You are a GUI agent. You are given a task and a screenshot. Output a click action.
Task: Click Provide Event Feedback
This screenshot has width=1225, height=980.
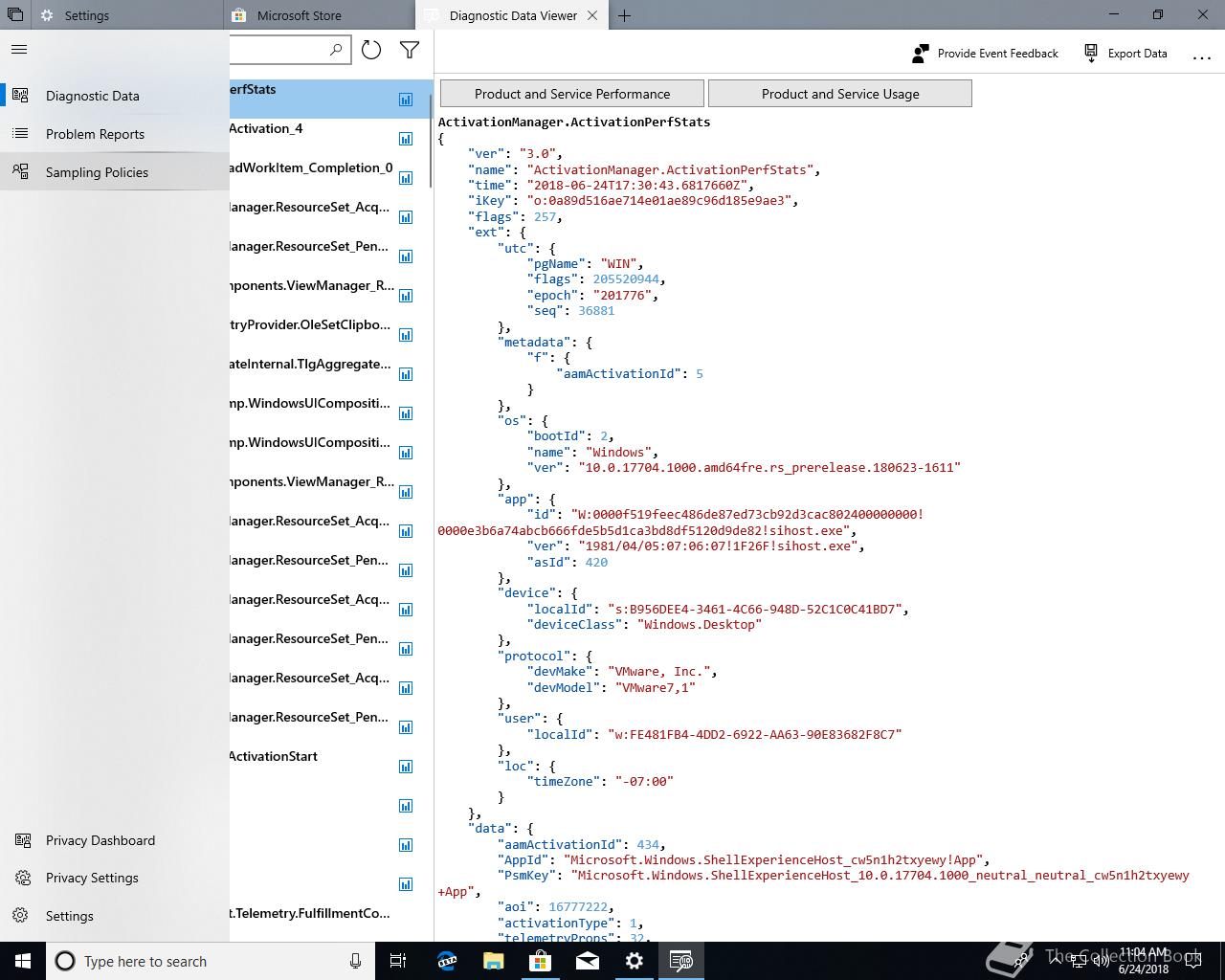coord(985,54)
